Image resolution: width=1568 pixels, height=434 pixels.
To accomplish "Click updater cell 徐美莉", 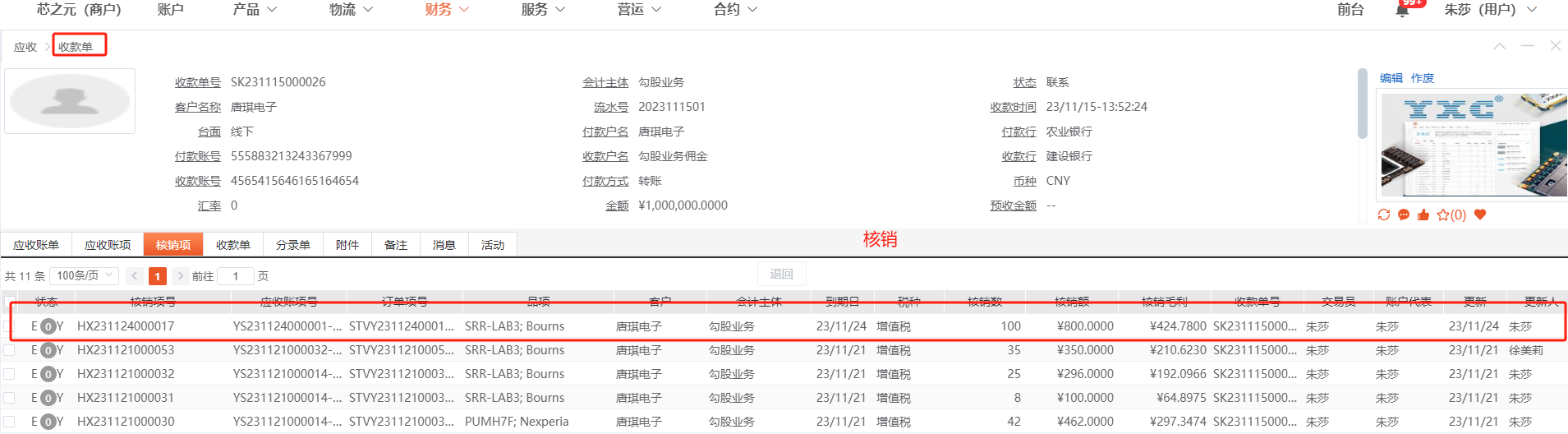I will click(x=1526, y=350).
